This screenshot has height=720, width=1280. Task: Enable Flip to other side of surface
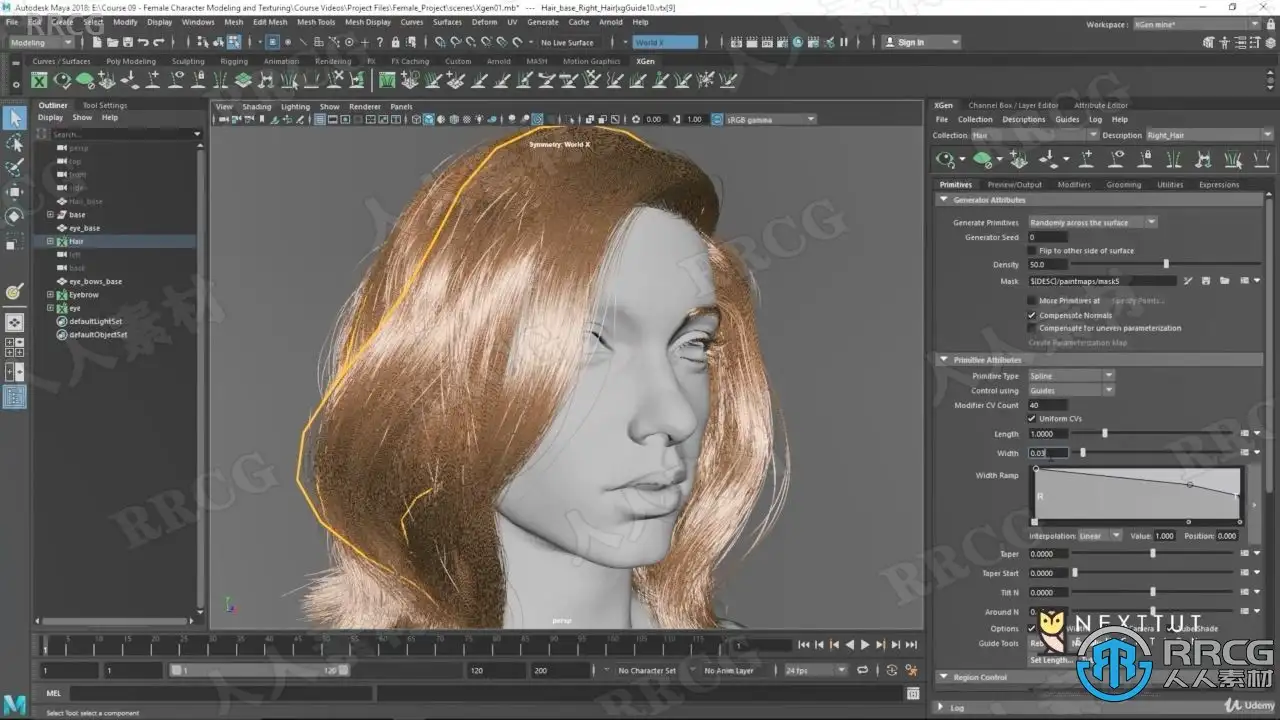coord(1032,251)
